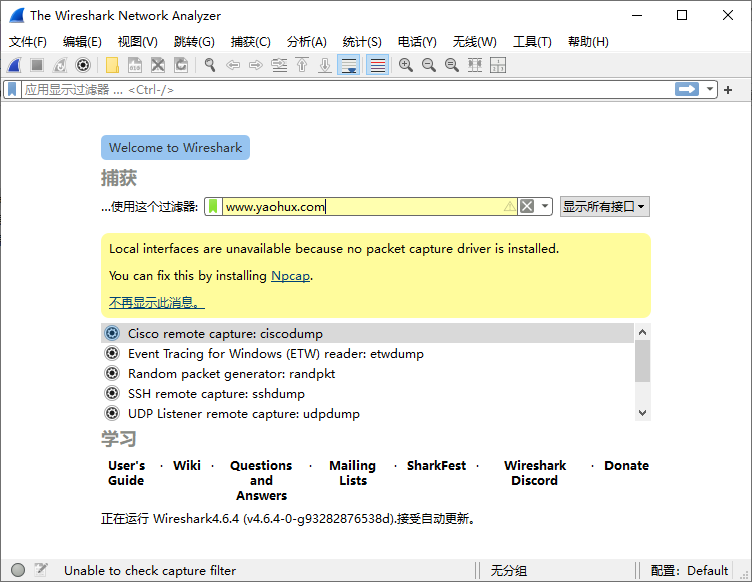Viewport: 752px width, 582px height.
Task: Open settings icon for ciscodump interface
Action: point(112,333)
